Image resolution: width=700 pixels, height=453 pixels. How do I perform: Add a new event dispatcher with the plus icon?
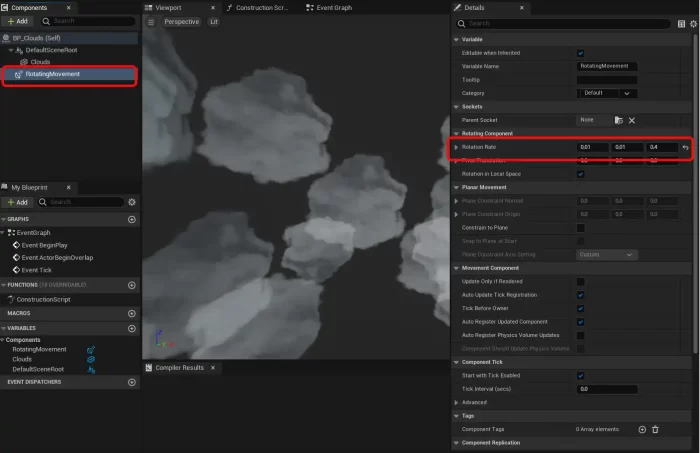(x=132, y=381)
